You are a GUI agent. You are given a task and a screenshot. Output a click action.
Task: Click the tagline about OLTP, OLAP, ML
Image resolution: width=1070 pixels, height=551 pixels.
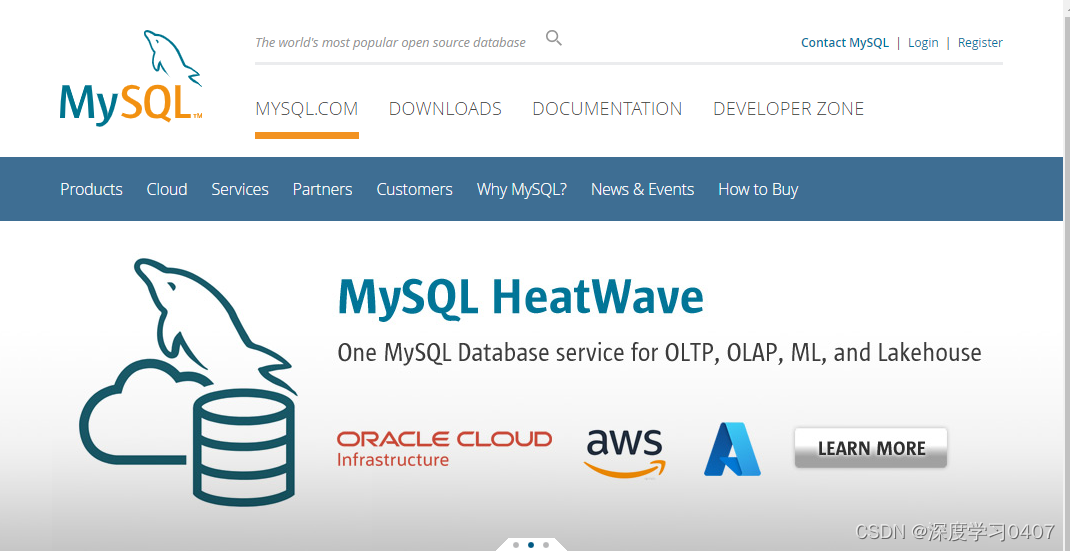(x=659, y=353)
